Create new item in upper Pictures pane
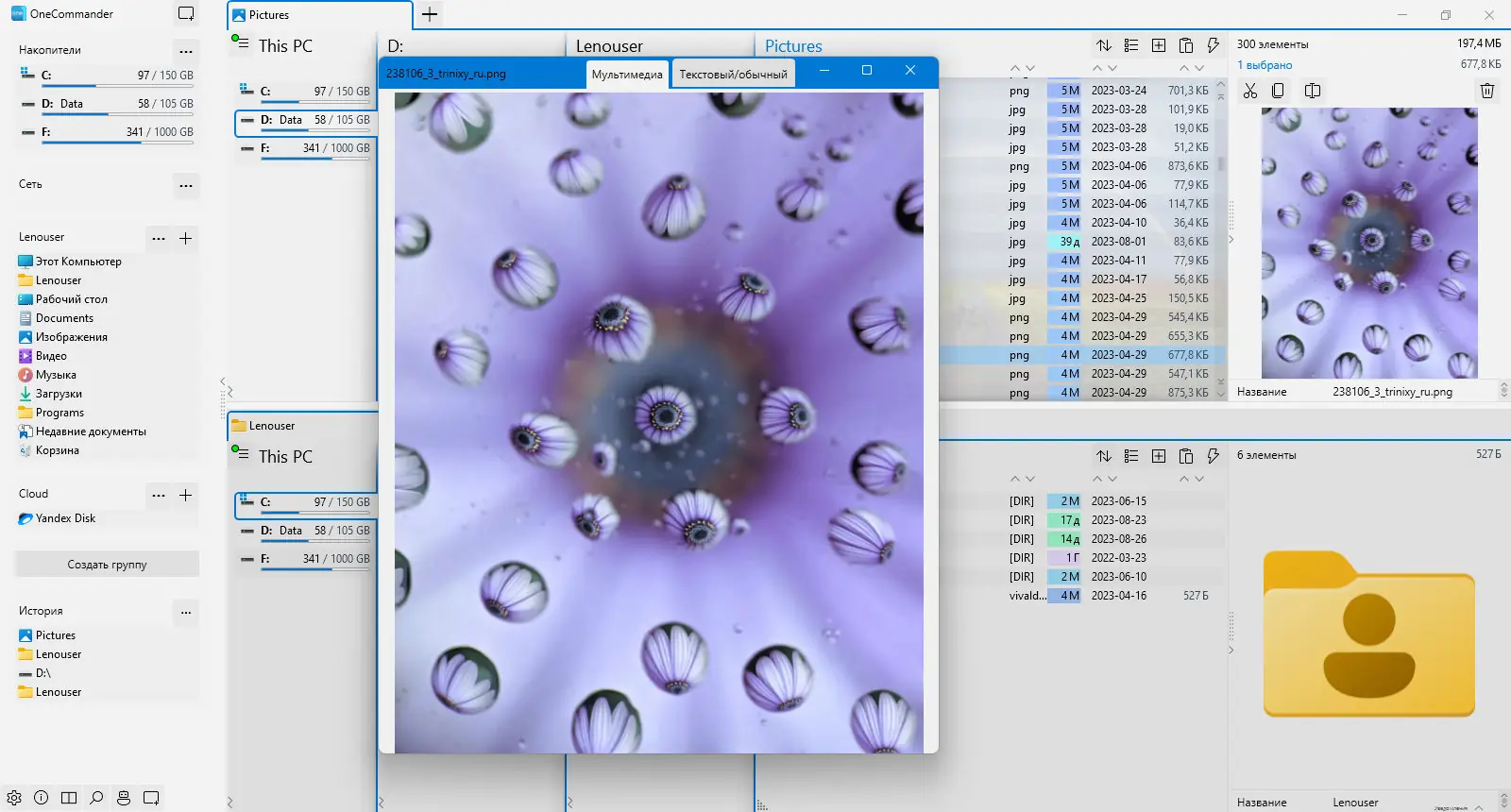The height and width of the screenshot is (812, 1511). [1159, 45]
